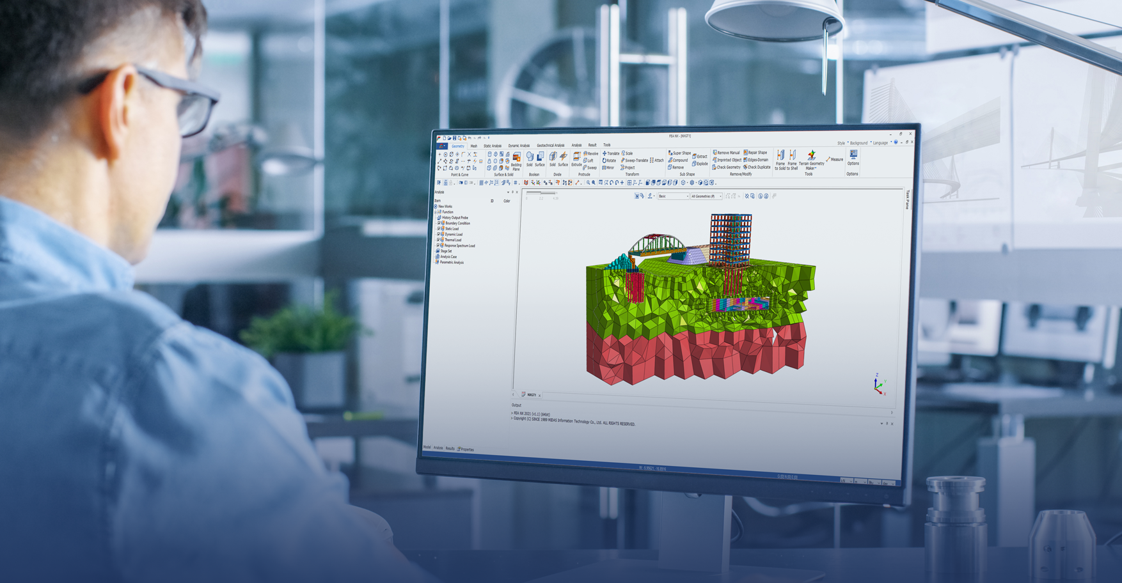Viewport: 1122px width, 583px height.
Task: Open the Geotechnical Analysis tab
Action: pyautogui.click(x=550, y=146)
